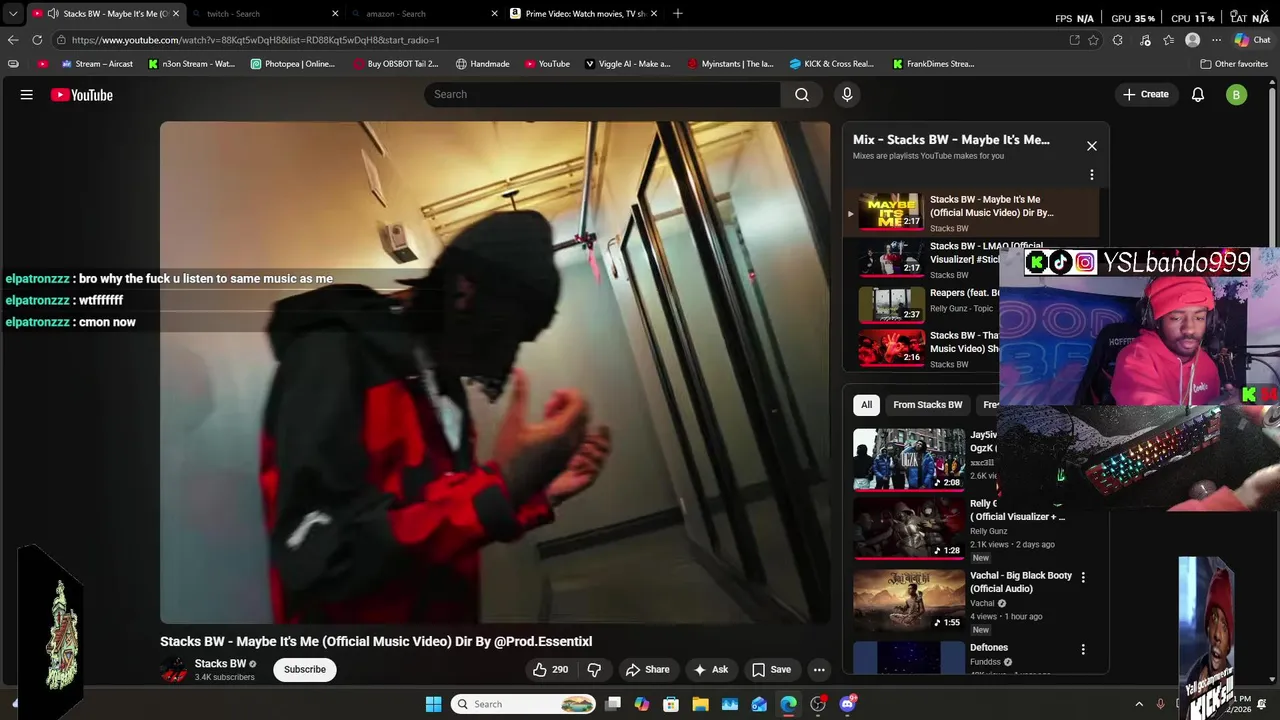This screenshot has height=720, width=1280.
Task: Open YouTube notifications bell
Action: pos(1198,94)
